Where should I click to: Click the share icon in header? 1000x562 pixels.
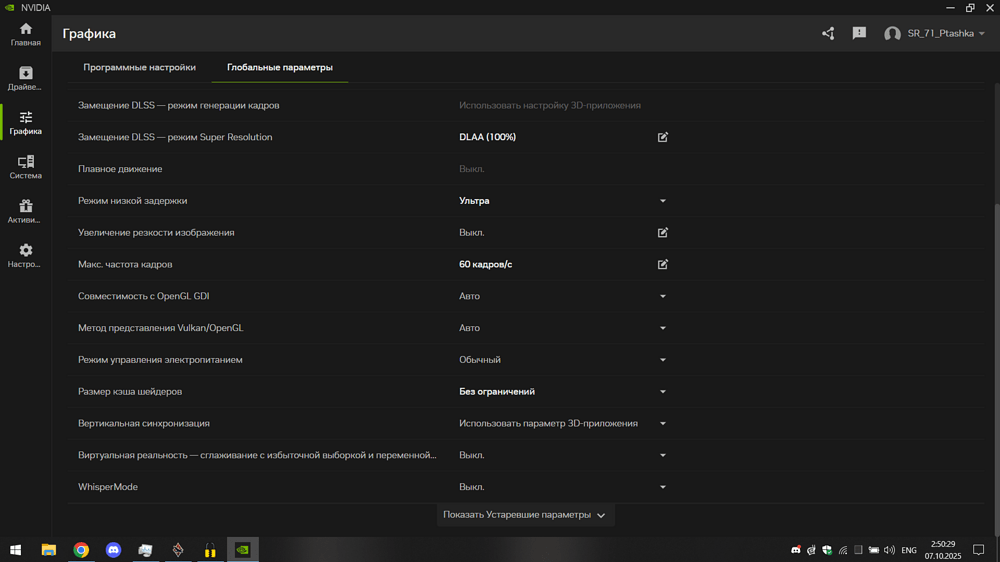[828, 33]
